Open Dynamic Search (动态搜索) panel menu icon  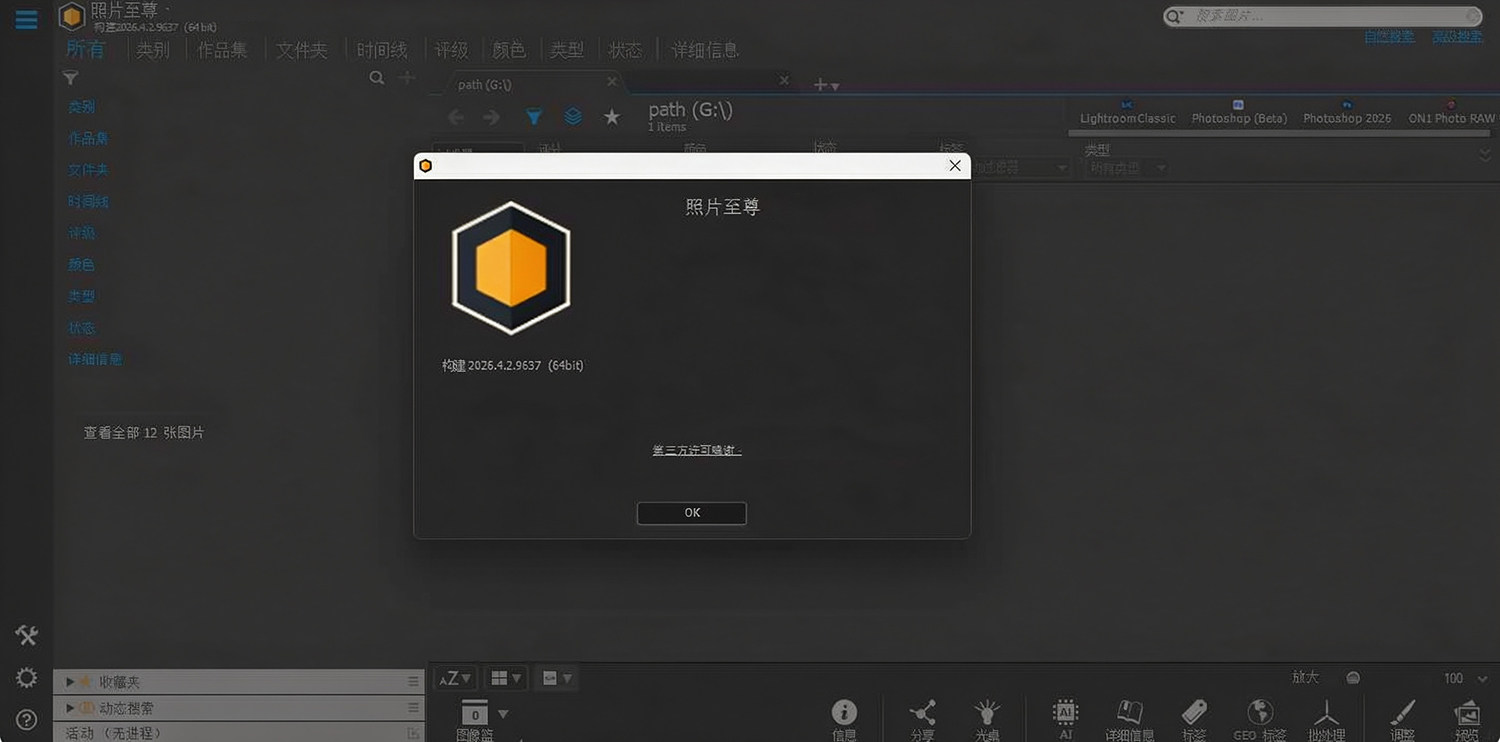coord(413,707)
